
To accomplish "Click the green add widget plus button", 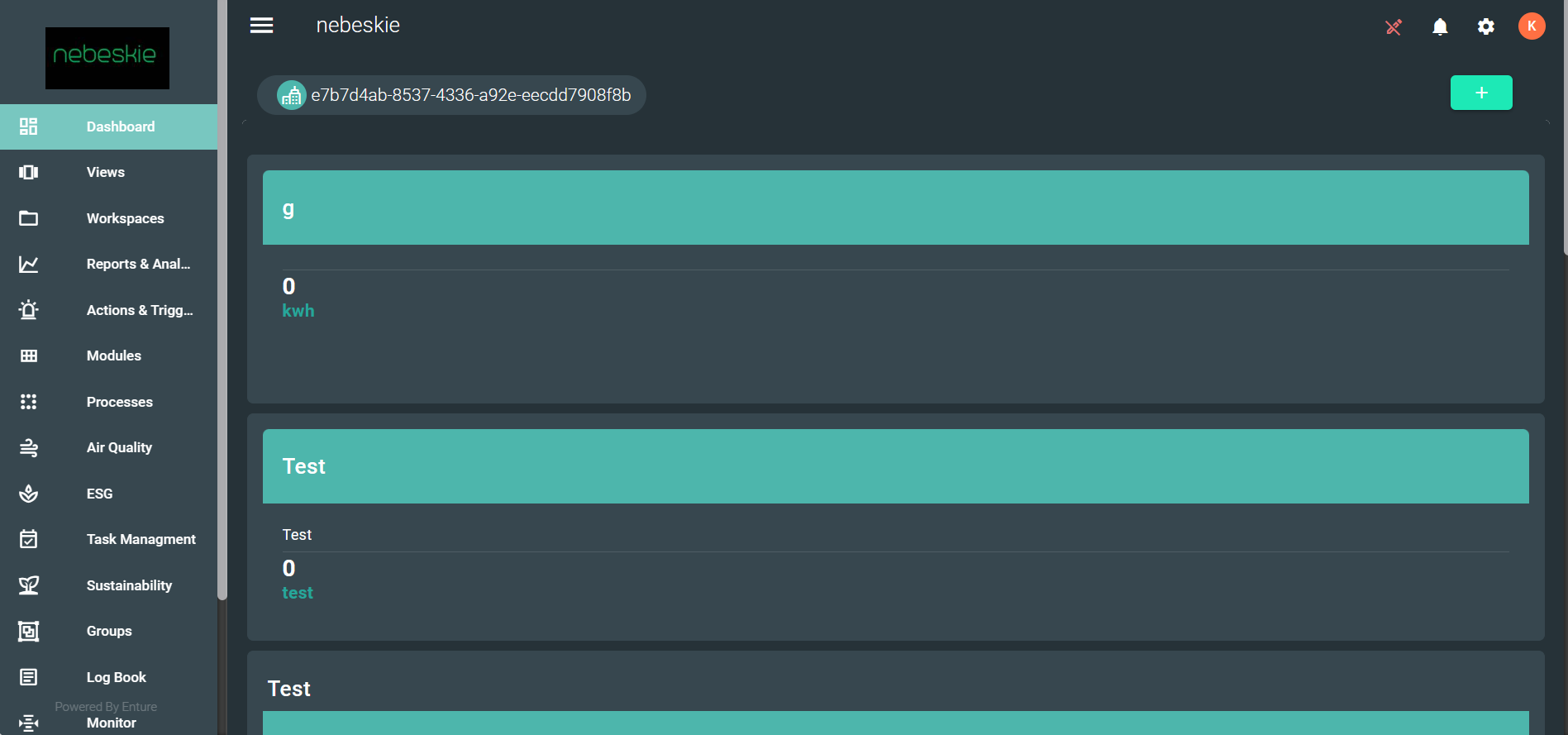I will click(x=1480, y=93).
